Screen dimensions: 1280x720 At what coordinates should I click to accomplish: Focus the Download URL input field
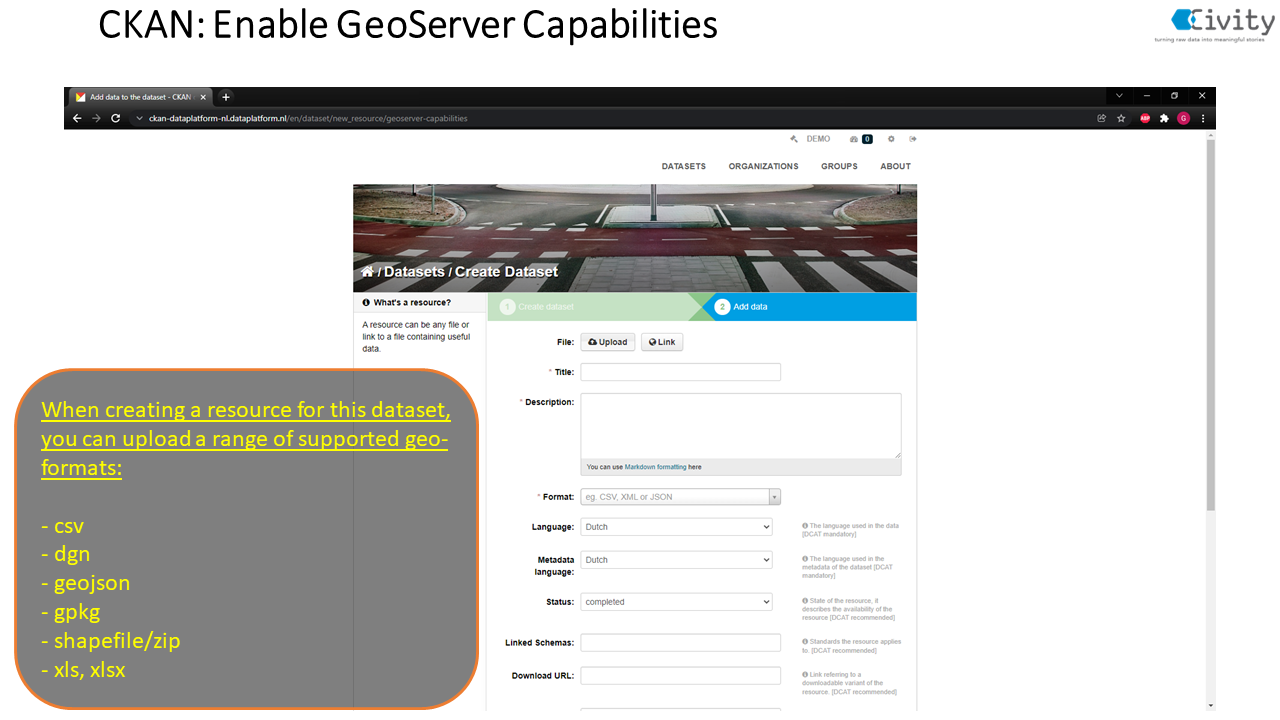tap(680, 676)
